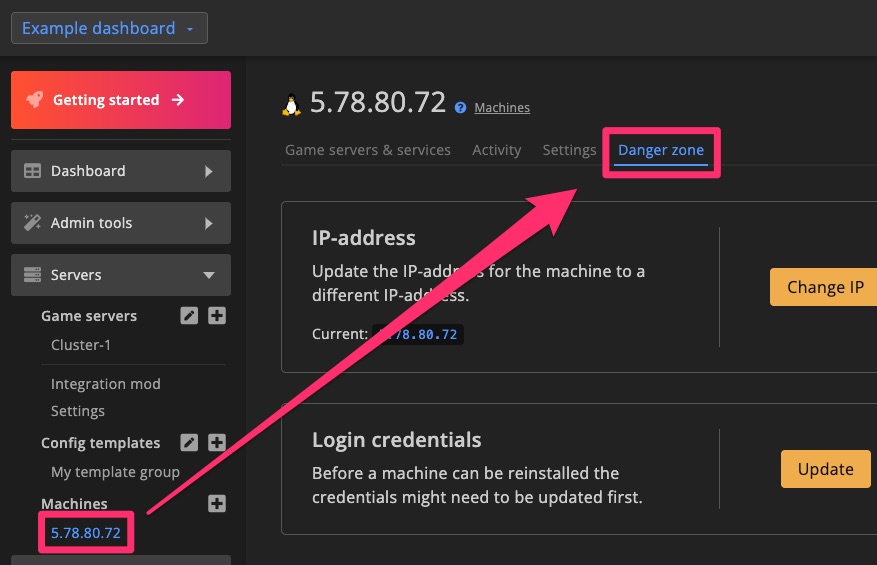This screenshot has height=565, width=877.
Task: Edit Game servers using the pencil icon
Action: [x=189, y=316]
